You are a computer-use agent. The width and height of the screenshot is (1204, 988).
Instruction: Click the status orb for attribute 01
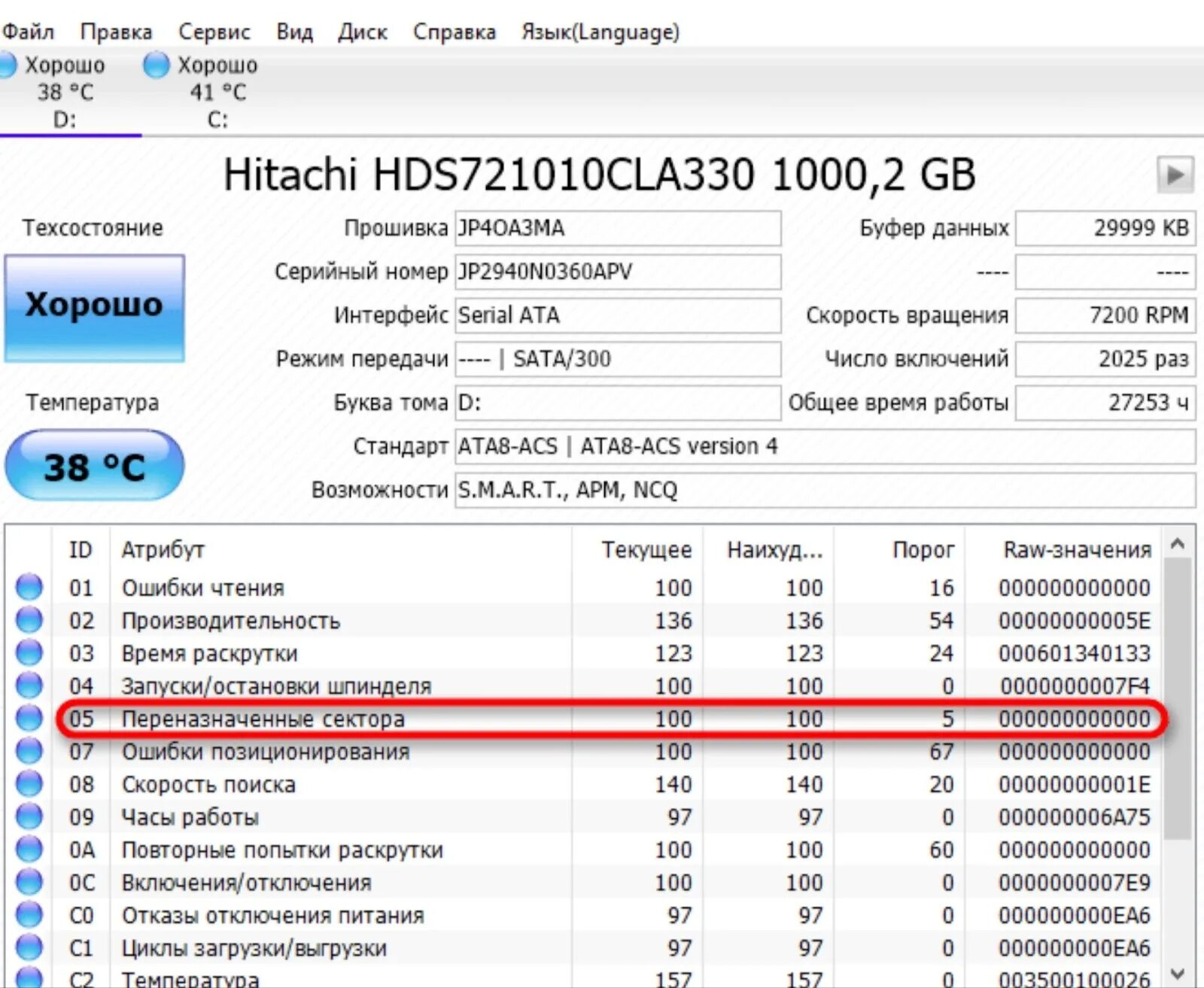coord(29,587)
